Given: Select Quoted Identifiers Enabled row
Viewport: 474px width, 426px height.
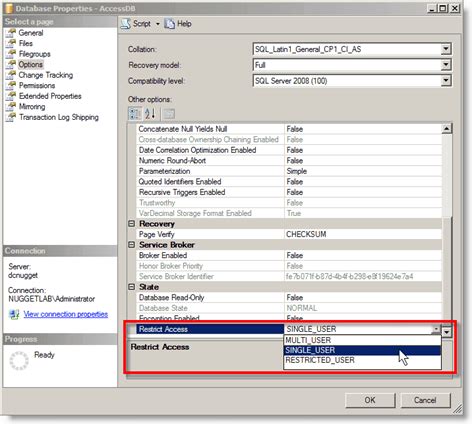Looking at the screenshot, I should coord(289,182).
